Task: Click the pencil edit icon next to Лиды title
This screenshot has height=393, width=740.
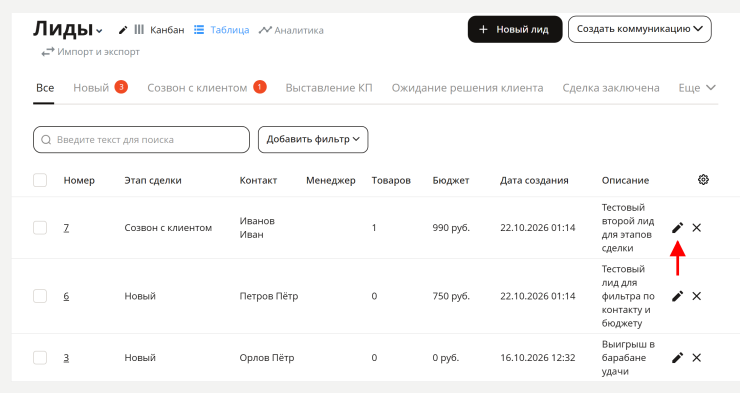Action: 123,30
